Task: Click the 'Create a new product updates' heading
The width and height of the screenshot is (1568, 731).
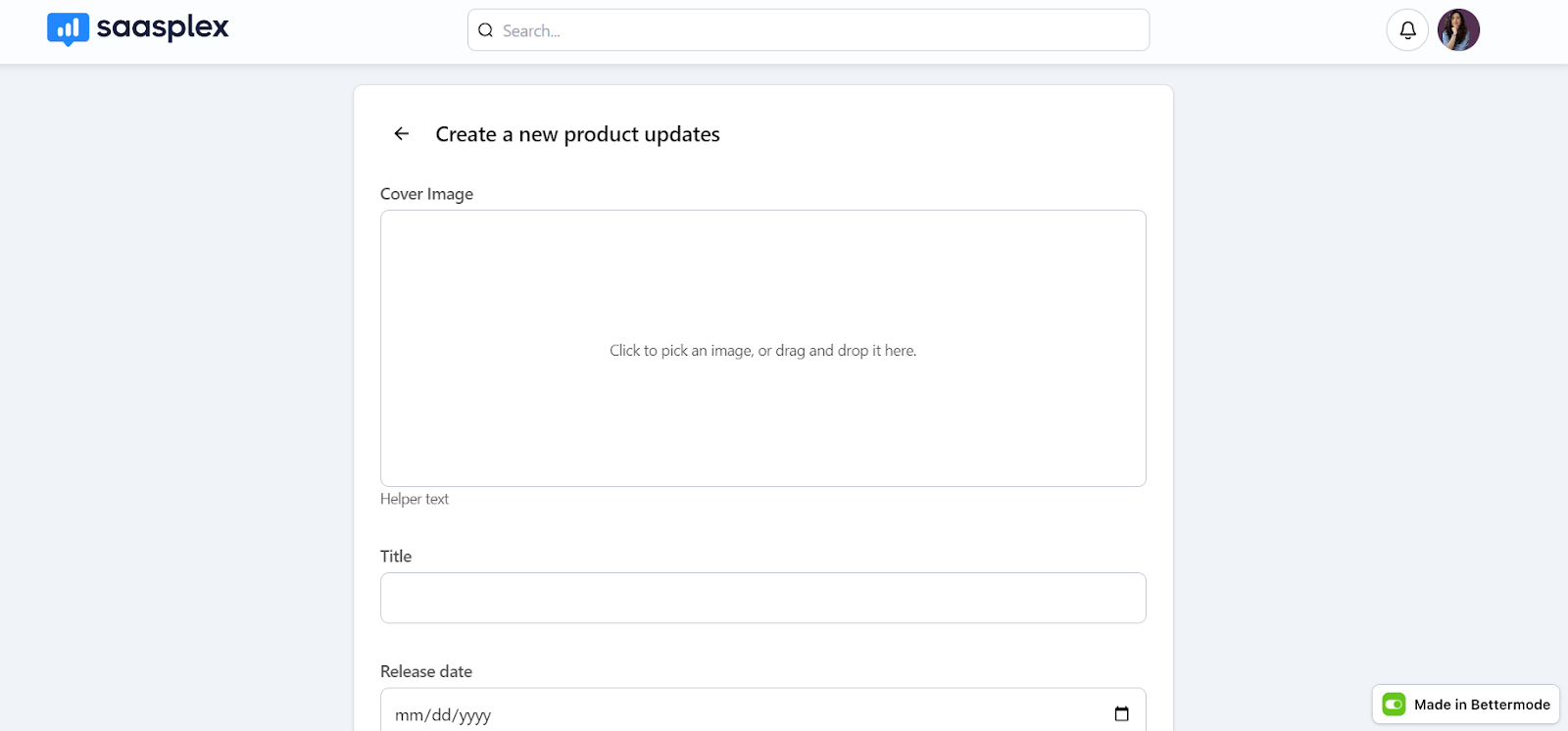Action: pos(577,134)
